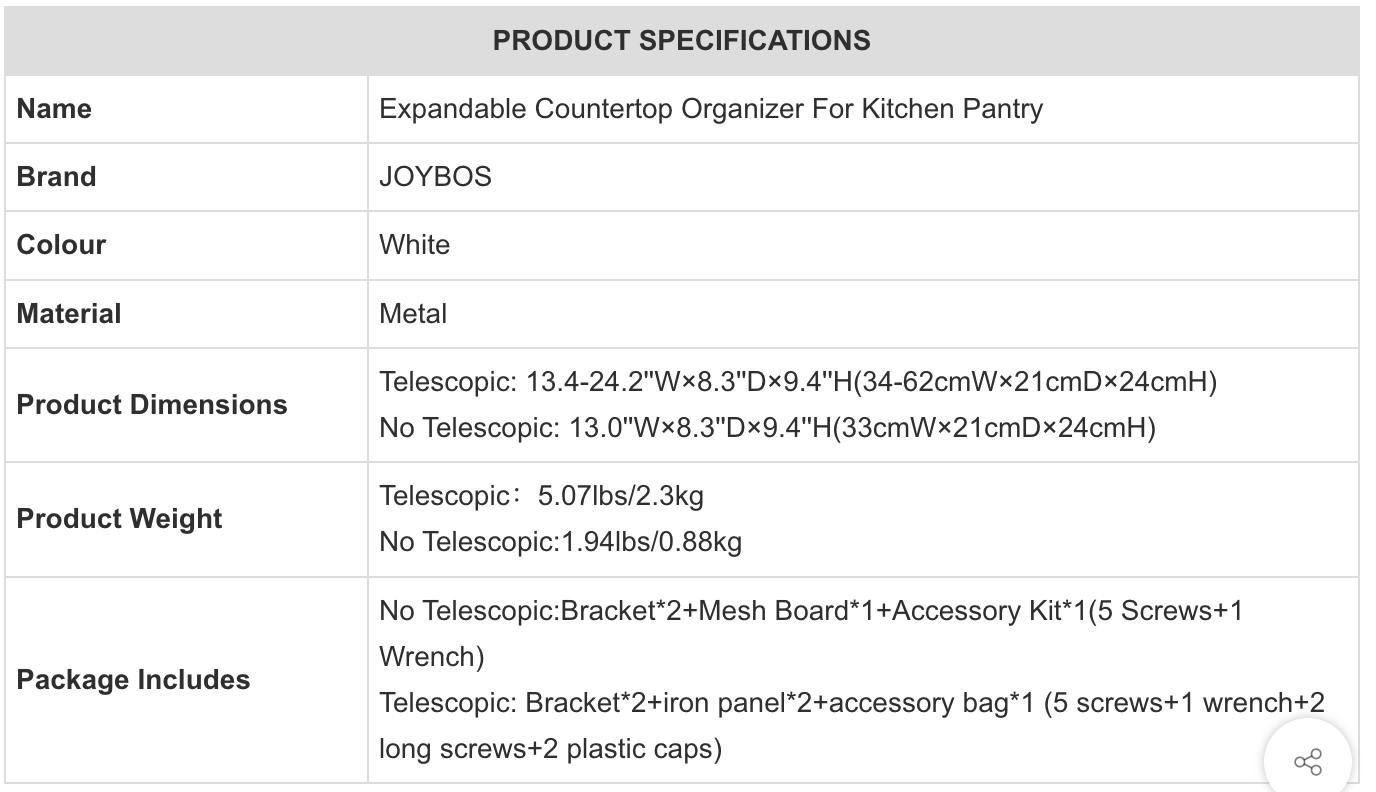Screen dimensions: 1376x792
Task: Click the Colour row label
Action: pos(61,245)
